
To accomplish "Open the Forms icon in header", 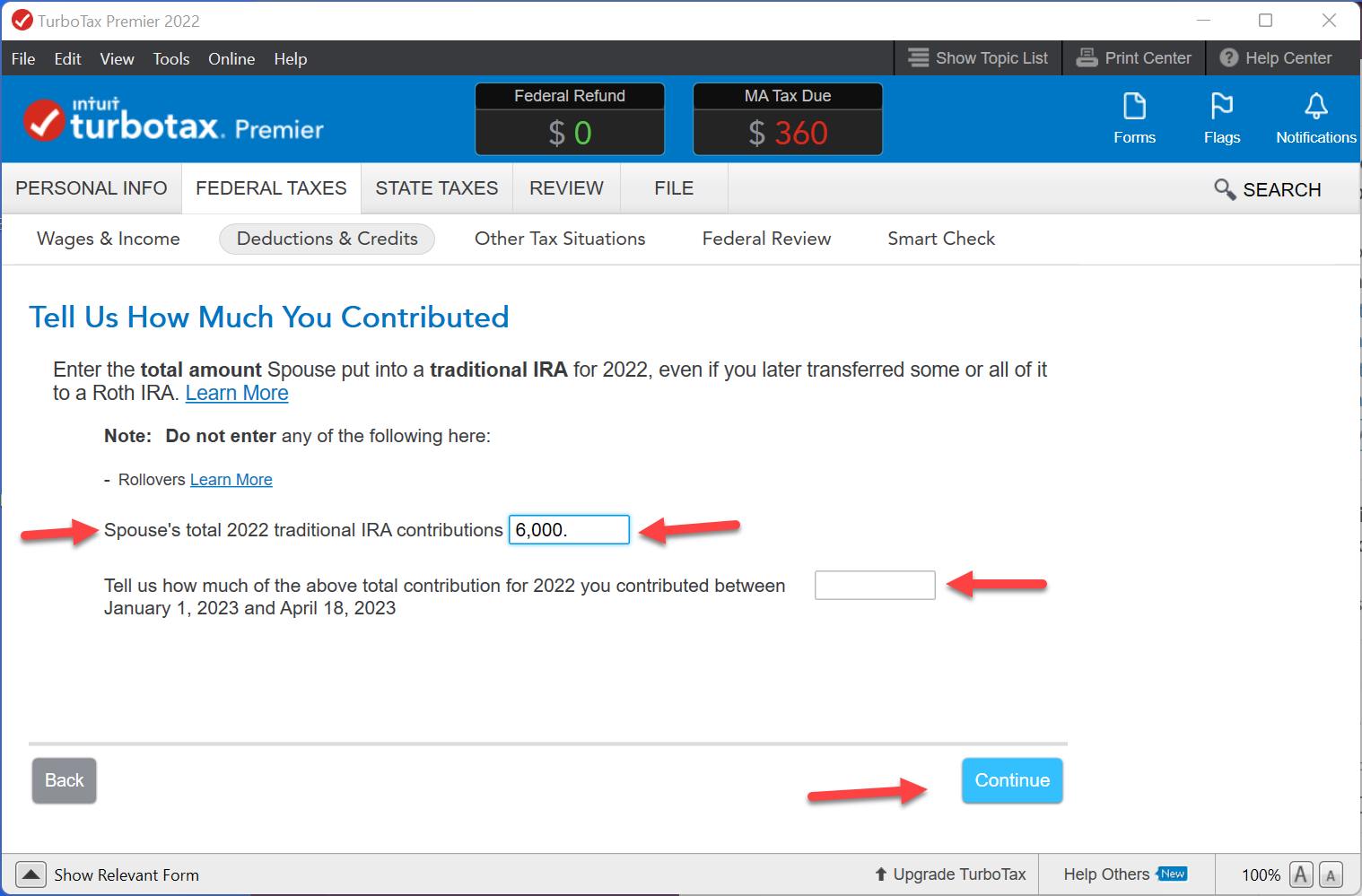I will [1134, 117].
